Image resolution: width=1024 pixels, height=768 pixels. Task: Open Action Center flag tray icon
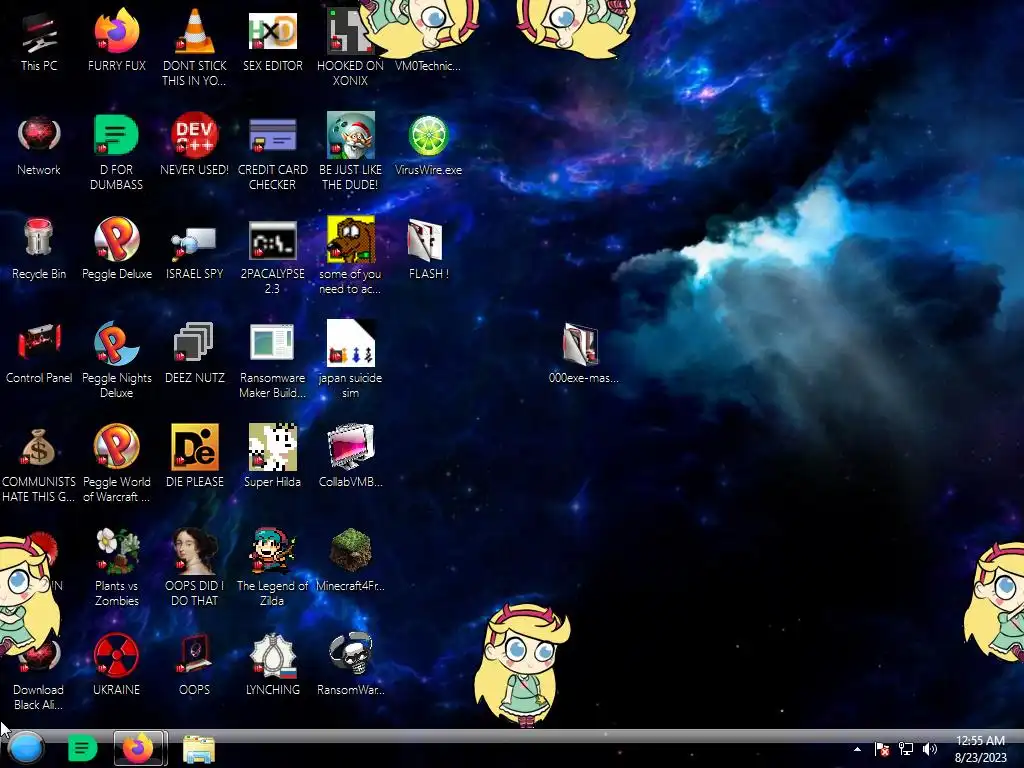882,749
